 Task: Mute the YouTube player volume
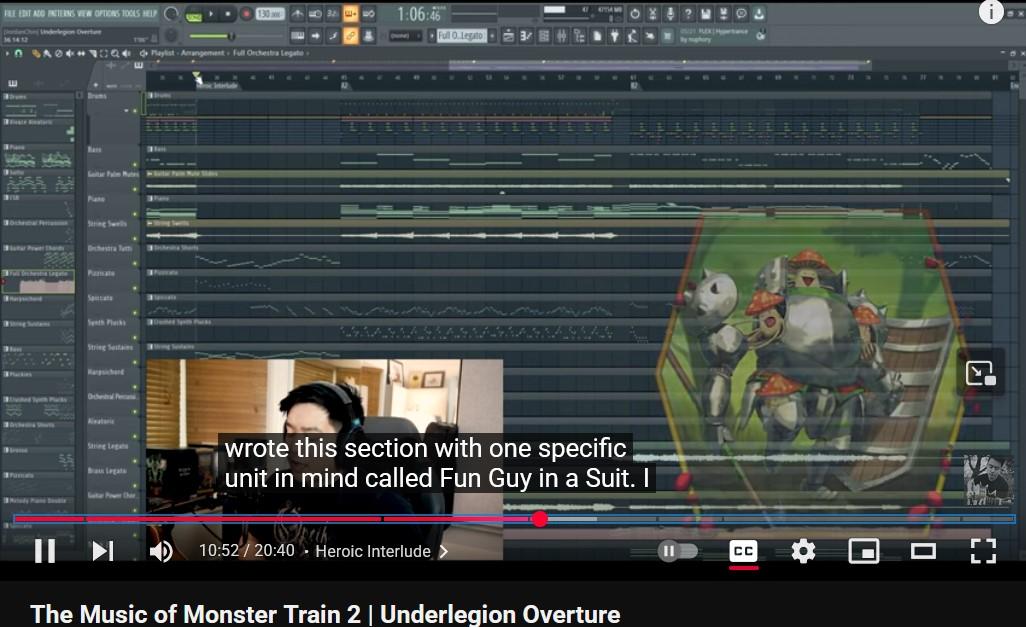pyautogui.click(x=161, y=551)
